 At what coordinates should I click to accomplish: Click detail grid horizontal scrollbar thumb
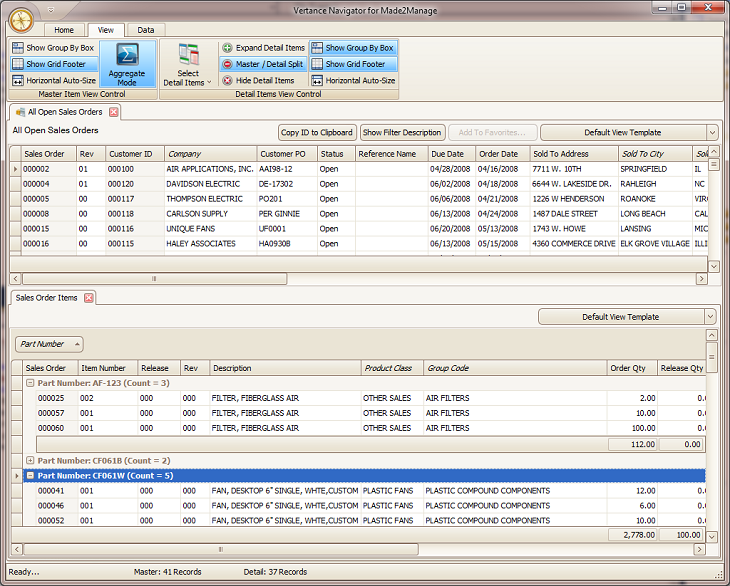coord(221,549)
